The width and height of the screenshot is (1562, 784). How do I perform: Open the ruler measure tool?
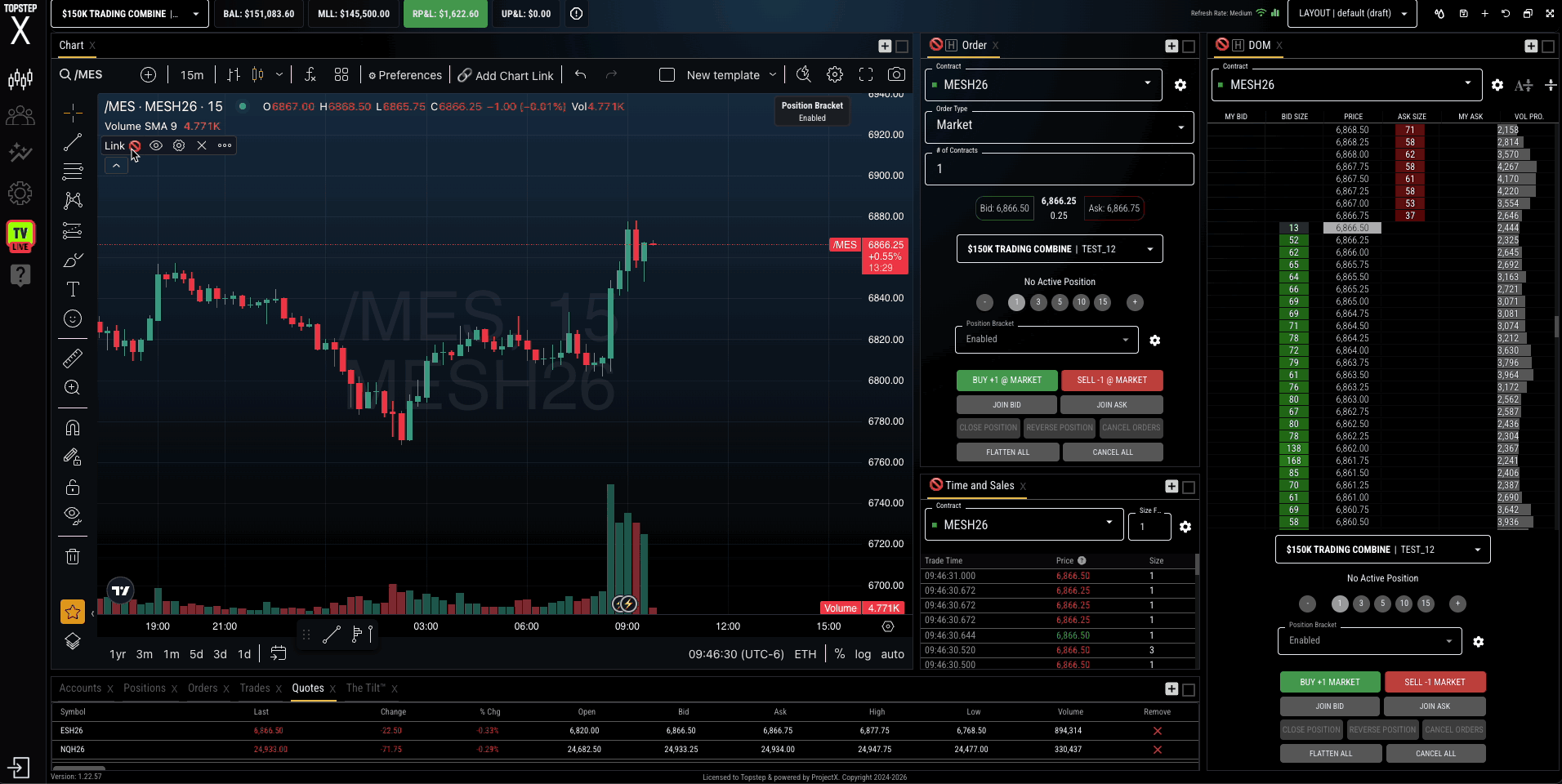pyautogui.click(x=73, y=358)
